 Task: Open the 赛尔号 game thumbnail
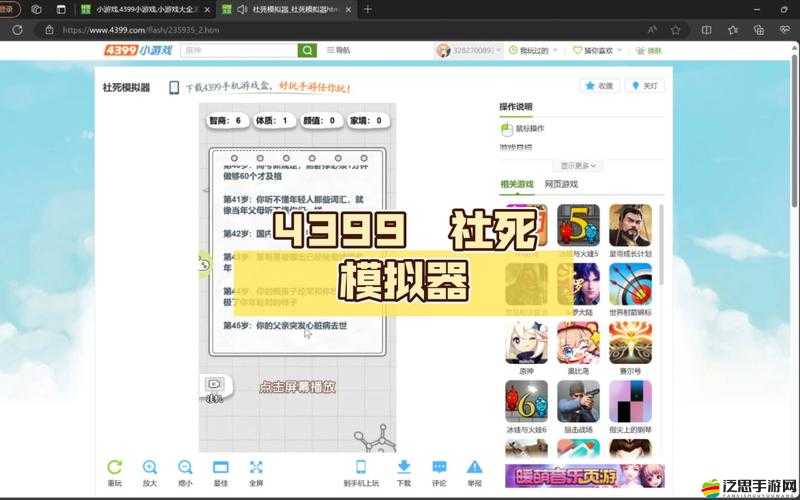(630, 343)
